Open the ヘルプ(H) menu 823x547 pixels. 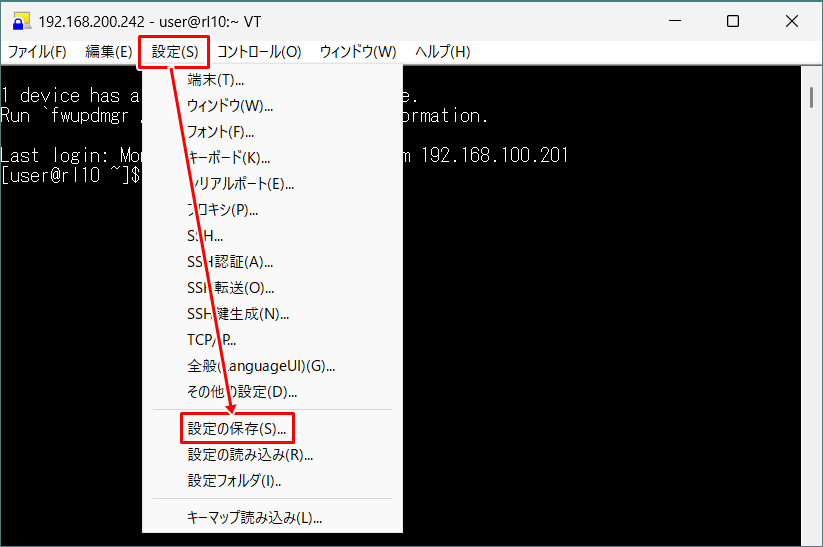pos(442,52)
